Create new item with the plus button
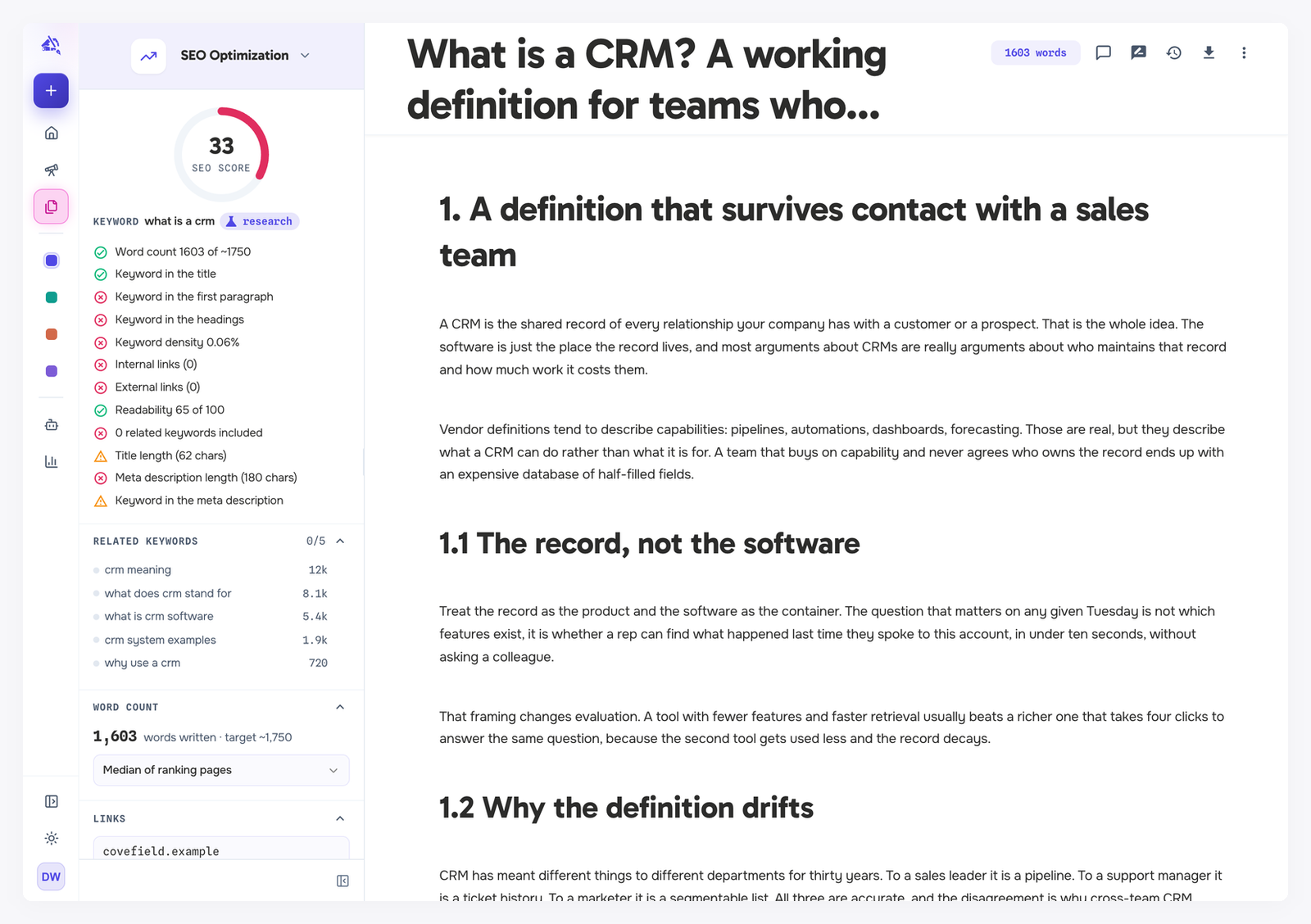The image size is (1311, 924). (51, 91)
